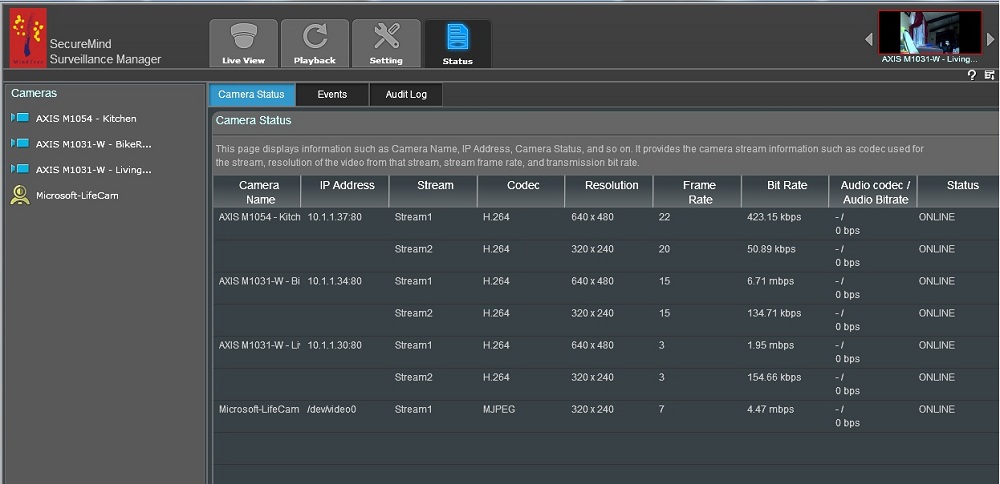Viewport: 1000px width, 484px height.
Task: Click the 423.15 kbps bit rate
Action: (x=774, y=217)
